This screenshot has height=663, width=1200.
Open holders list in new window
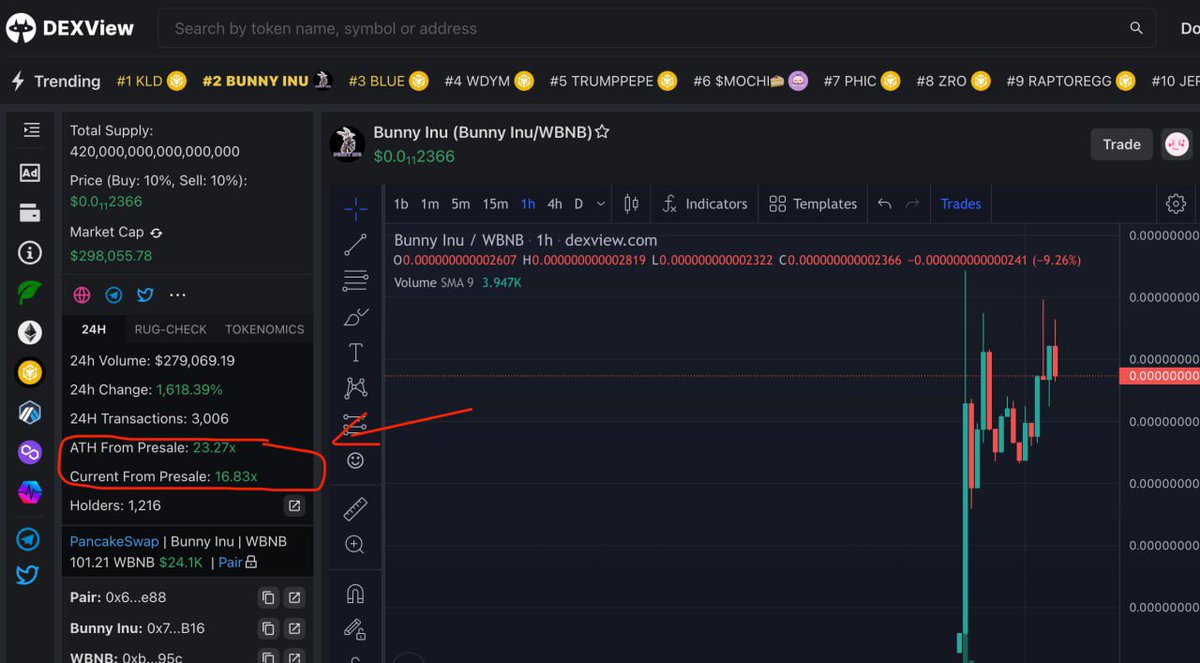(x=294, y=506)
